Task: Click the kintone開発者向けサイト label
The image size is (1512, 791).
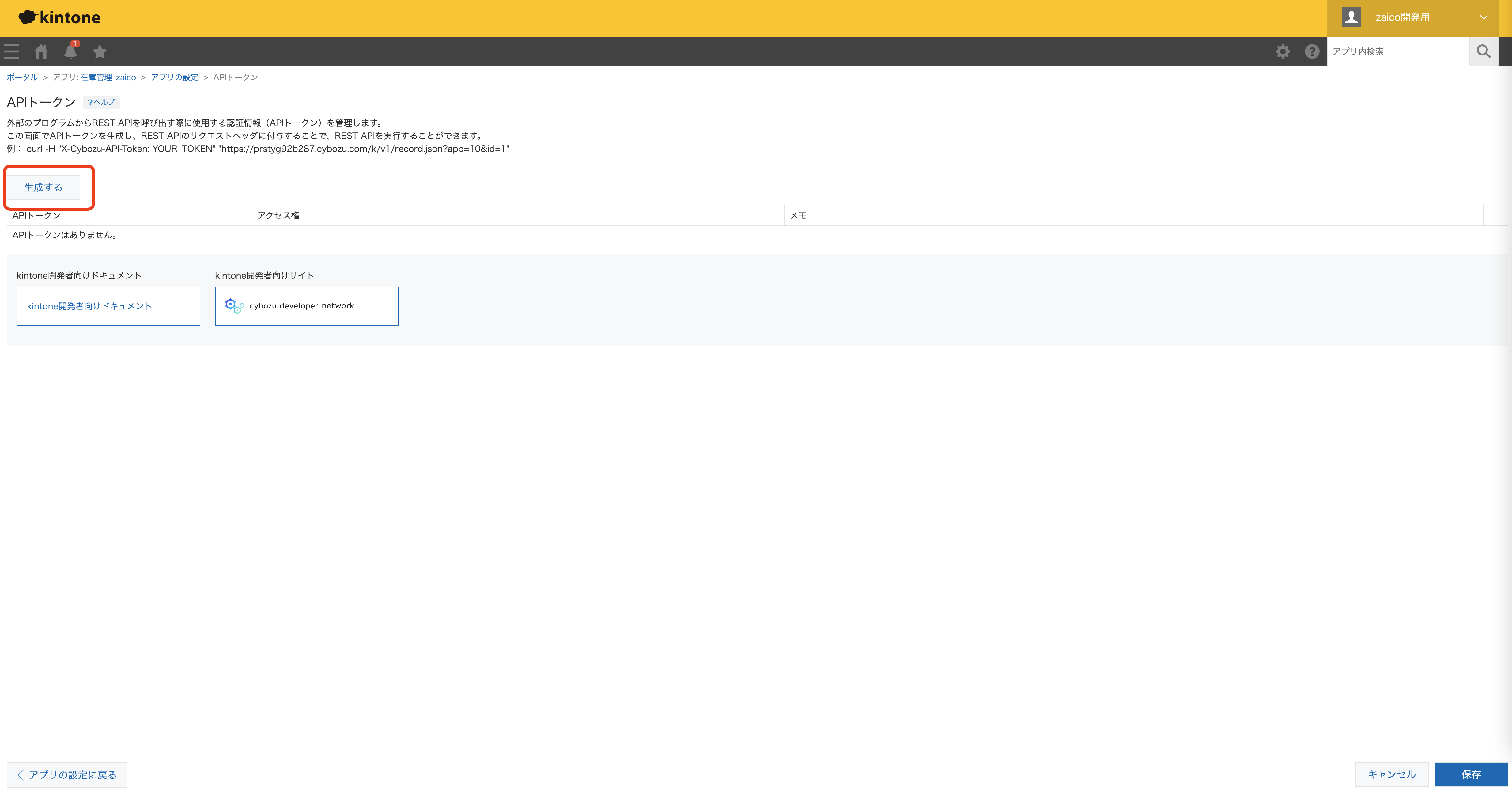Action: pyautogui.click(x=264, y=275)
